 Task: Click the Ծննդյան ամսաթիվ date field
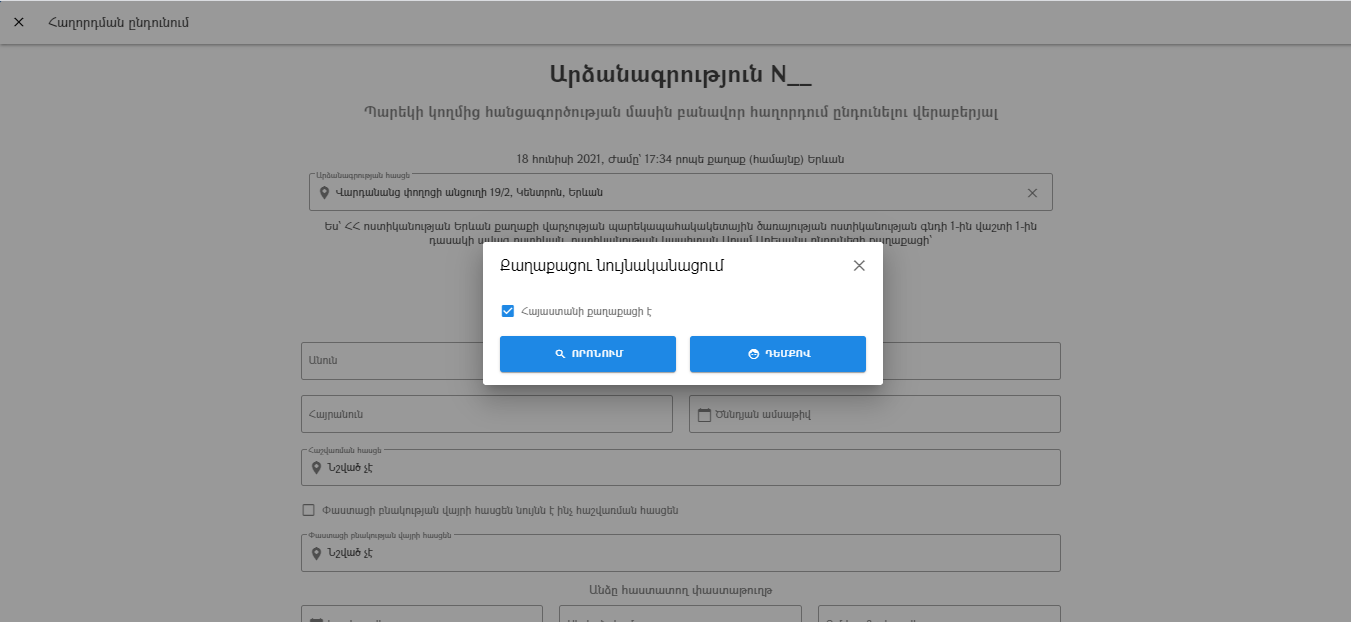point(875,414)
